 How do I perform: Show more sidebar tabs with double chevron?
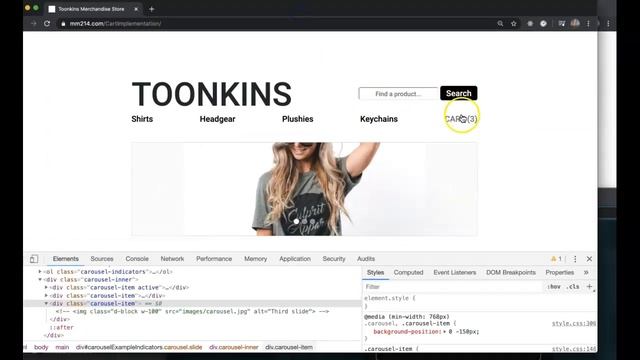pyautogui.click(x=586, y=272)
